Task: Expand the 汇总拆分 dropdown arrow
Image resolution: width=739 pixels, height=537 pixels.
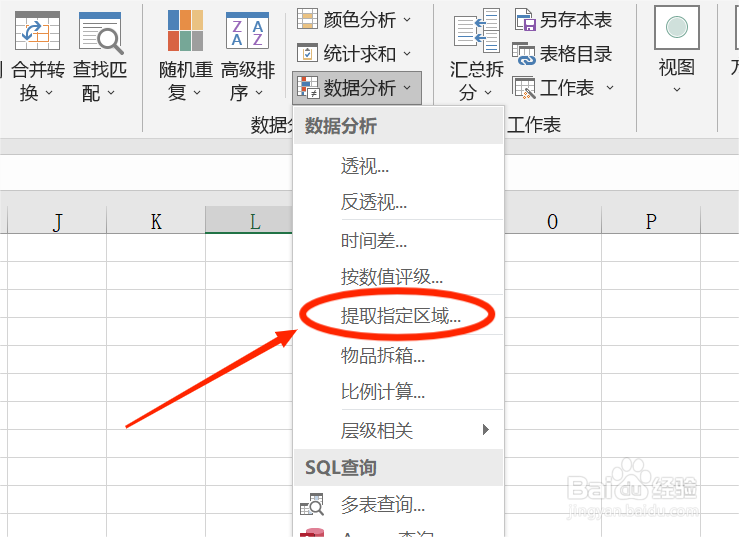Action: click(488, 93)
